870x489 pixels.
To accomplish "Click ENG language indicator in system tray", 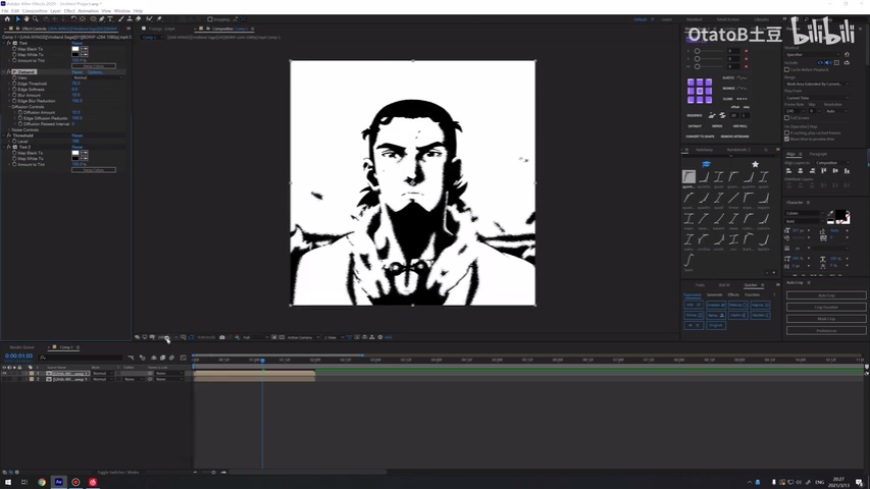I will [820, 482].
